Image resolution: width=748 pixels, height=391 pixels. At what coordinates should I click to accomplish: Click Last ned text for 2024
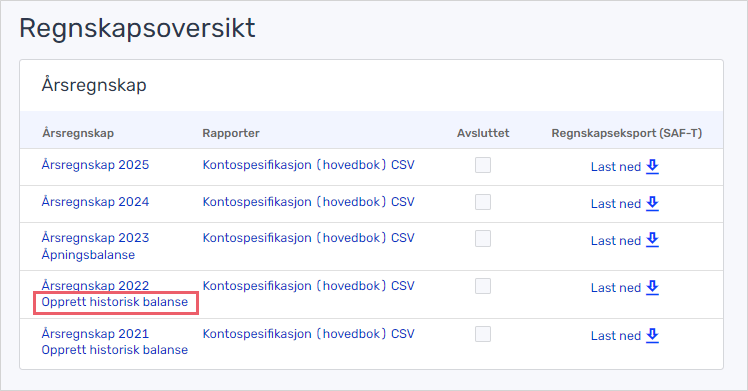tap(616, 204)
